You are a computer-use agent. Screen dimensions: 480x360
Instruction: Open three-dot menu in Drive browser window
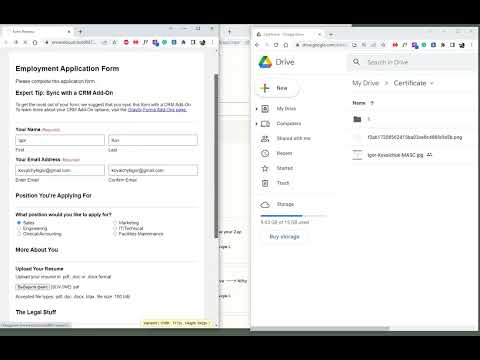[471, 45]
